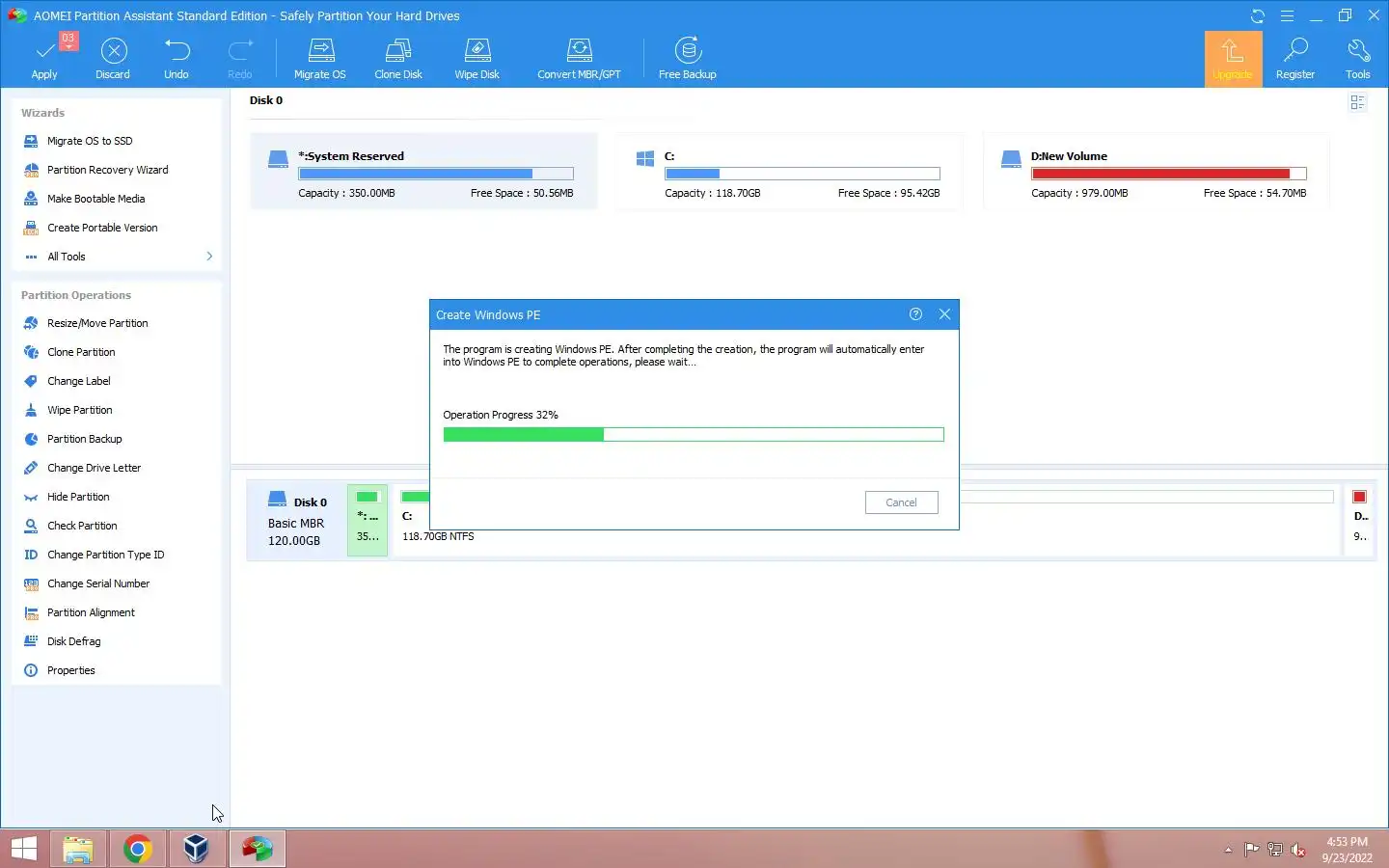
Task: Expand the All Tools arrow
Action: [x=209, y=257]
